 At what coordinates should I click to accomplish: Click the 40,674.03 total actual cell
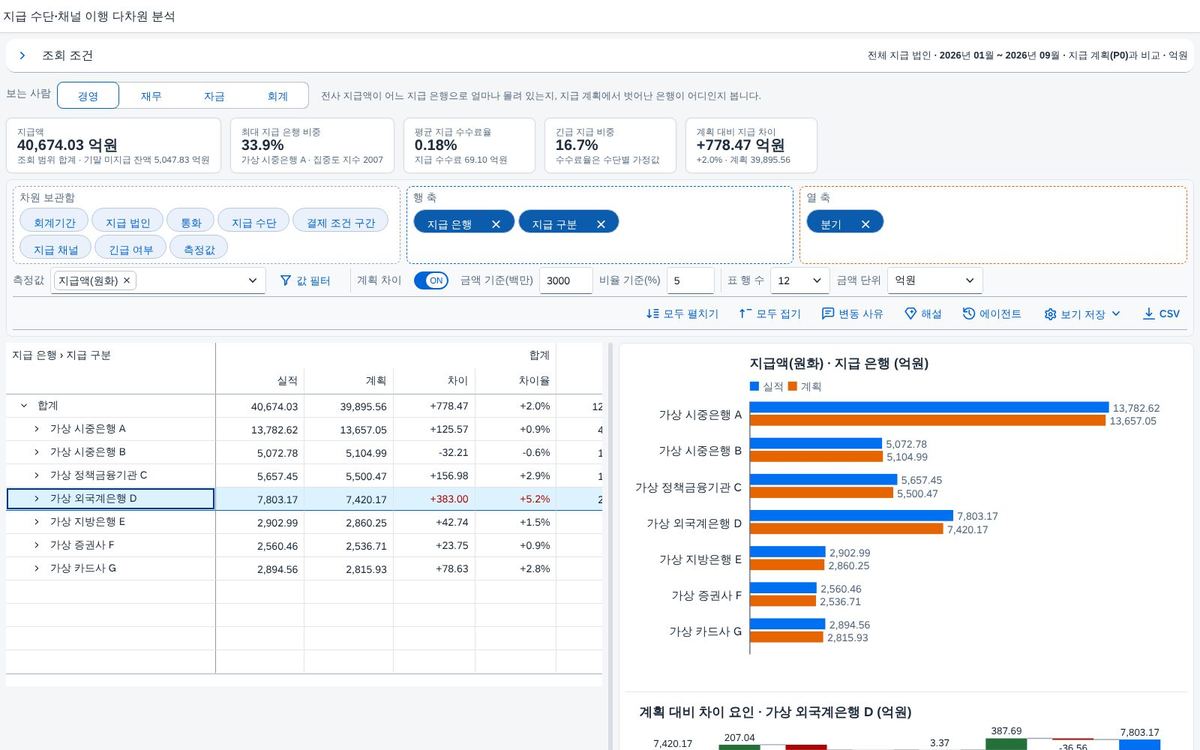(260, 406)
